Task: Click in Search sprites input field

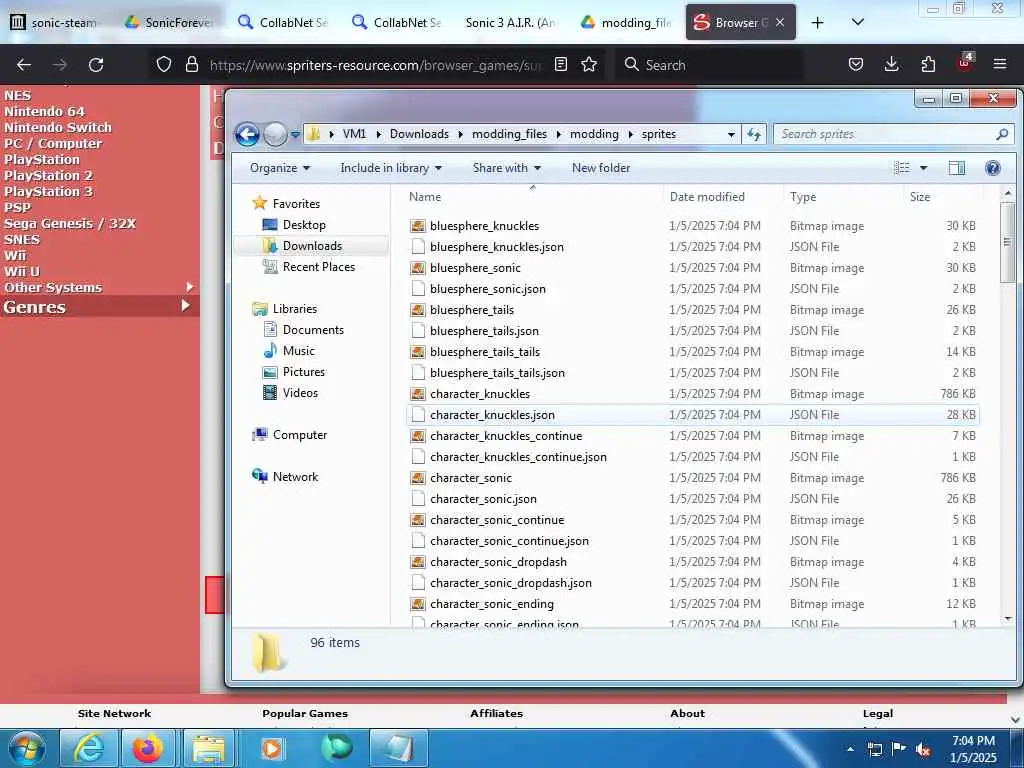Action: [886, 134]
